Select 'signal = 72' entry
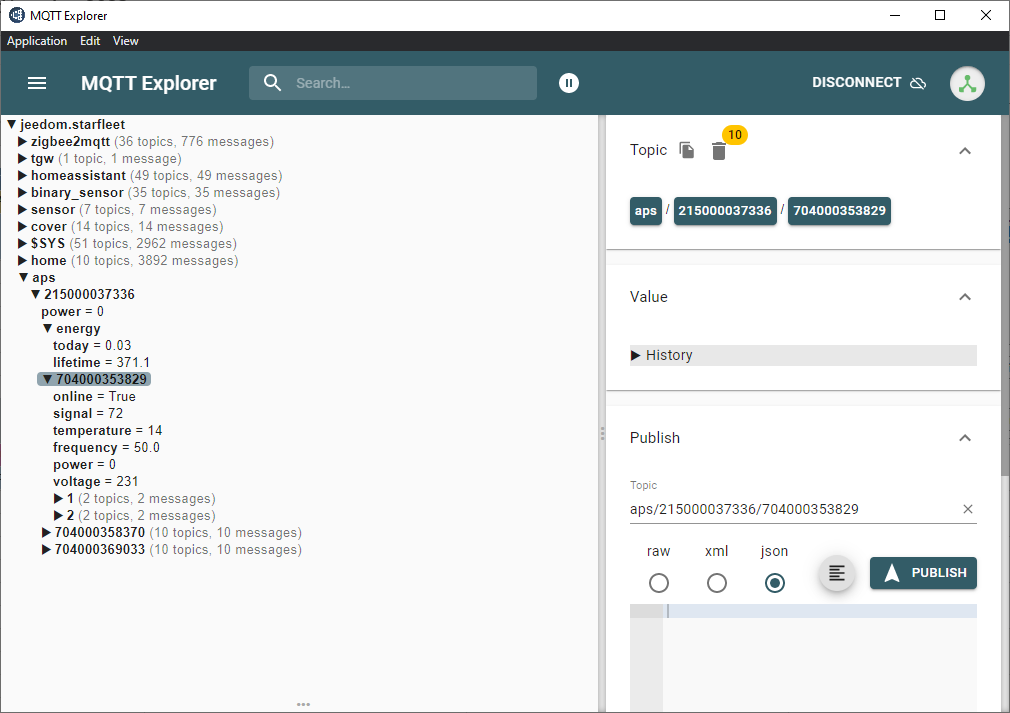This screenshot has height=713, width=1010. [88, 414]
